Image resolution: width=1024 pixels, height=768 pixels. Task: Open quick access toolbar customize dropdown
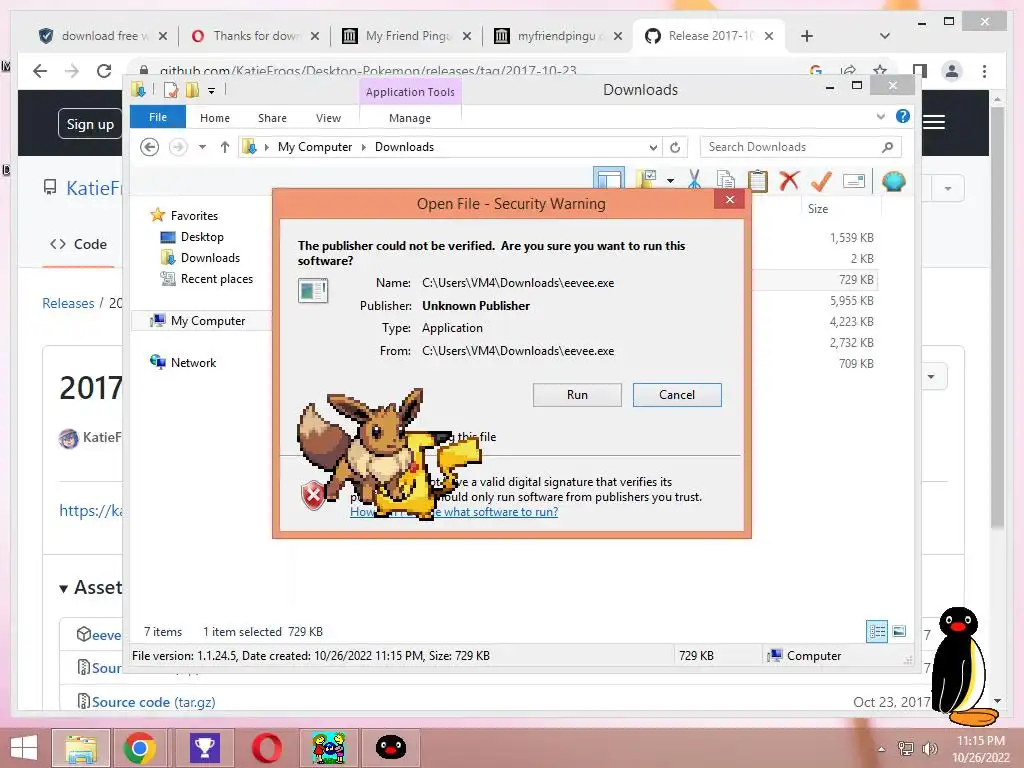coord(212,91)
